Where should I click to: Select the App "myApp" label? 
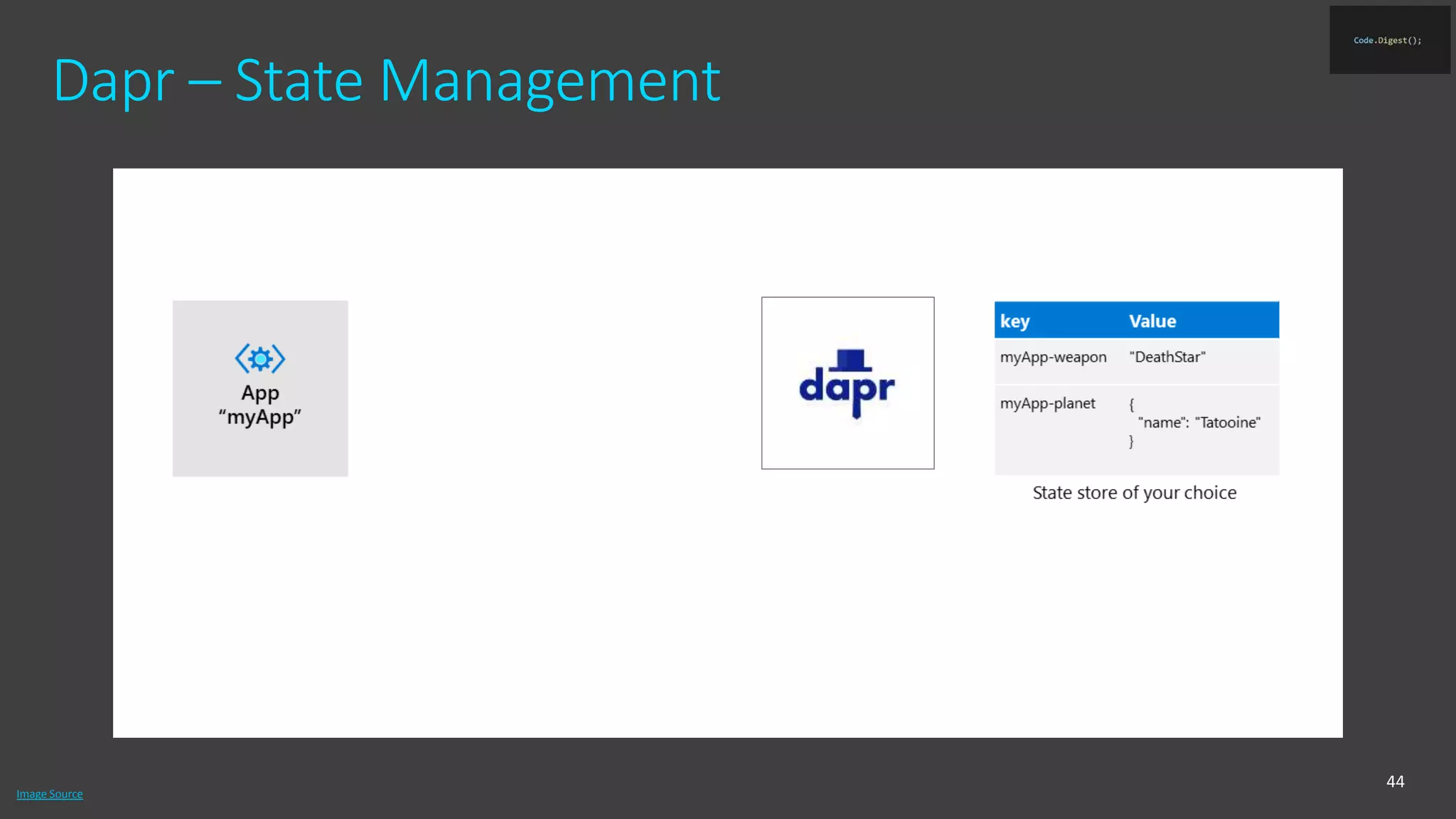[x=260, y=405]
